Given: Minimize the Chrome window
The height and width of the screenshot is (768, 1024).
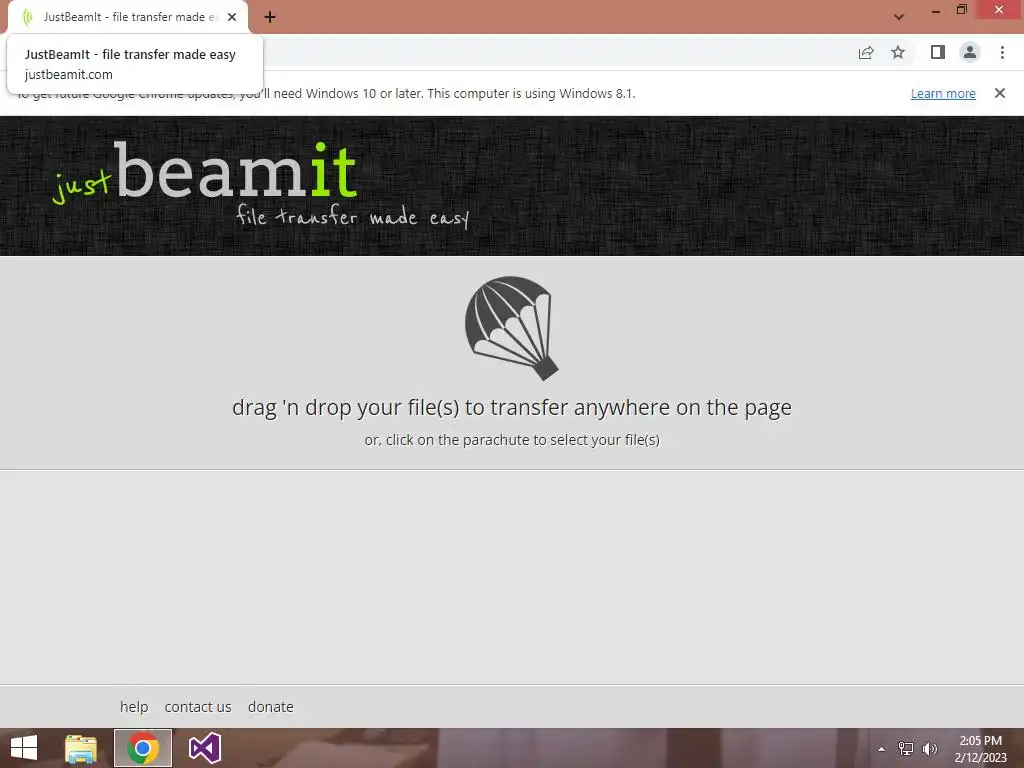Looking at the screenshot, I should coord(936,10).
